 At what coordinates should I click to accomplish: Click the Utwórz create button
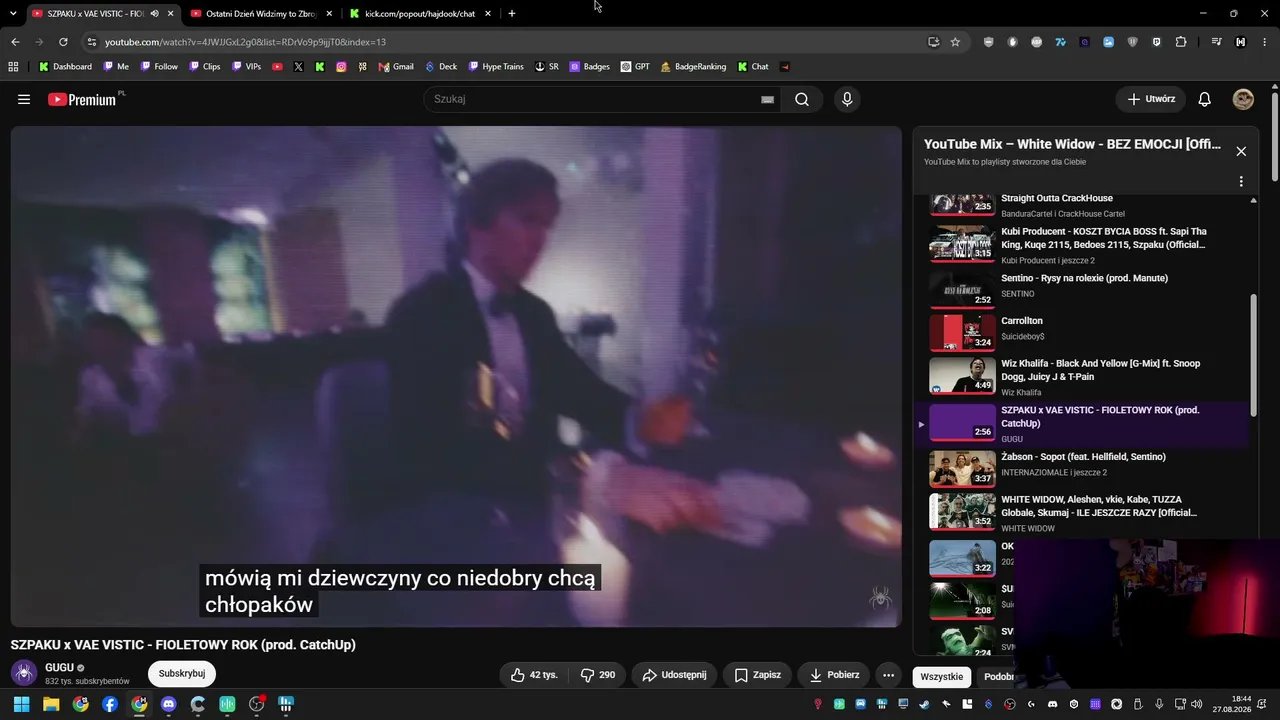1151,99
